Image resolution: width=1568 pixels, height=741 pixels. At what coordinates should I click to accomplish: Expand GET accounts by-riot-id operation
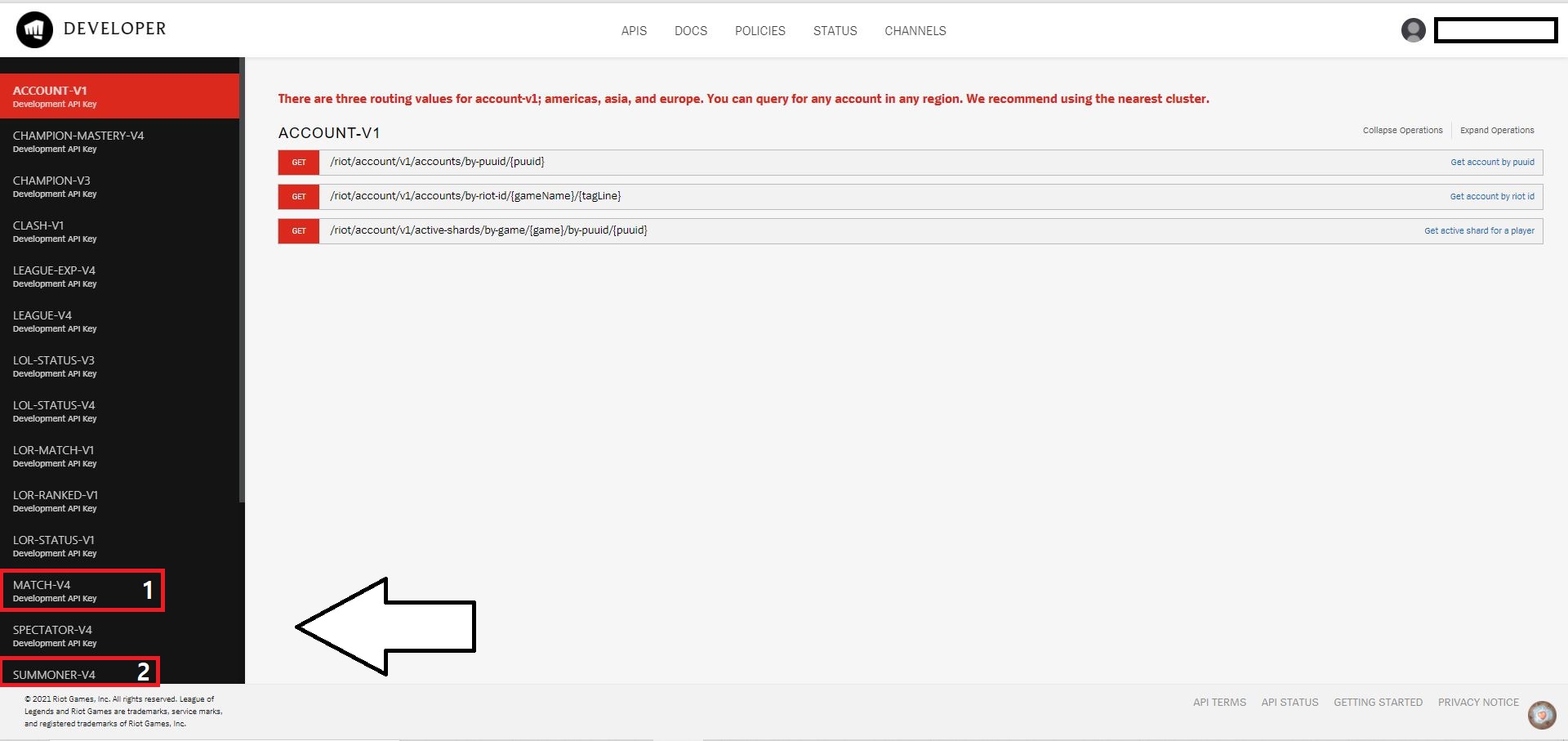point(910,196)
